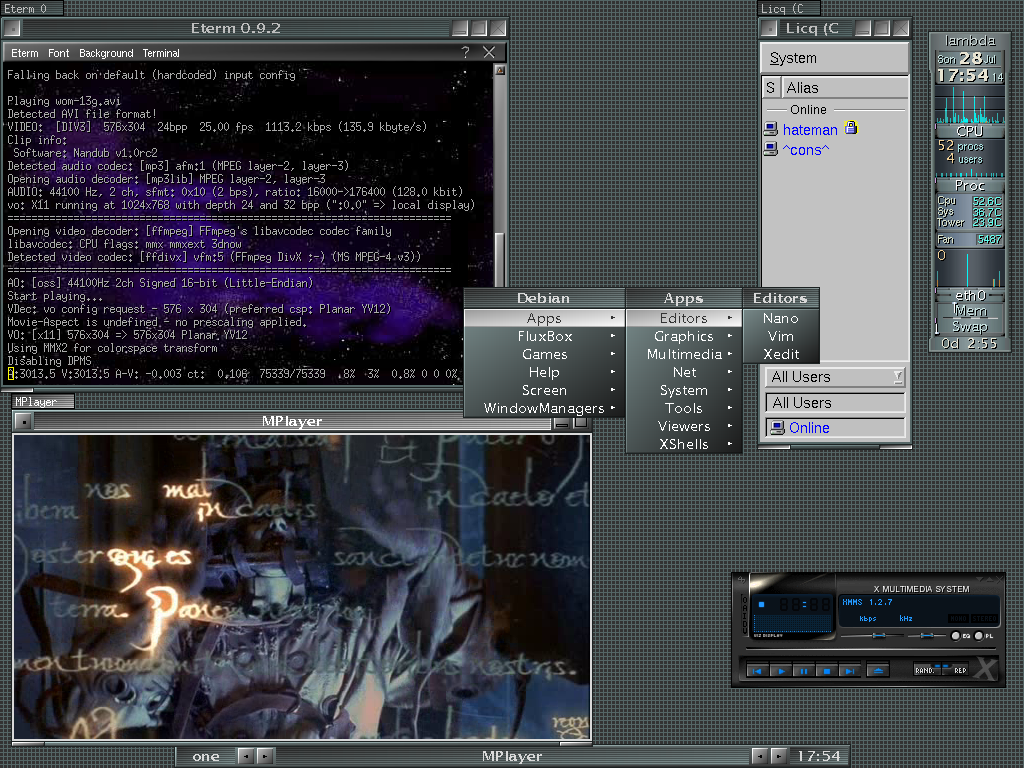Image resolution: width=1024 pixels, height=768 pixels.
Task: Click the XMMS vis display area
Action: coord(793,623)
